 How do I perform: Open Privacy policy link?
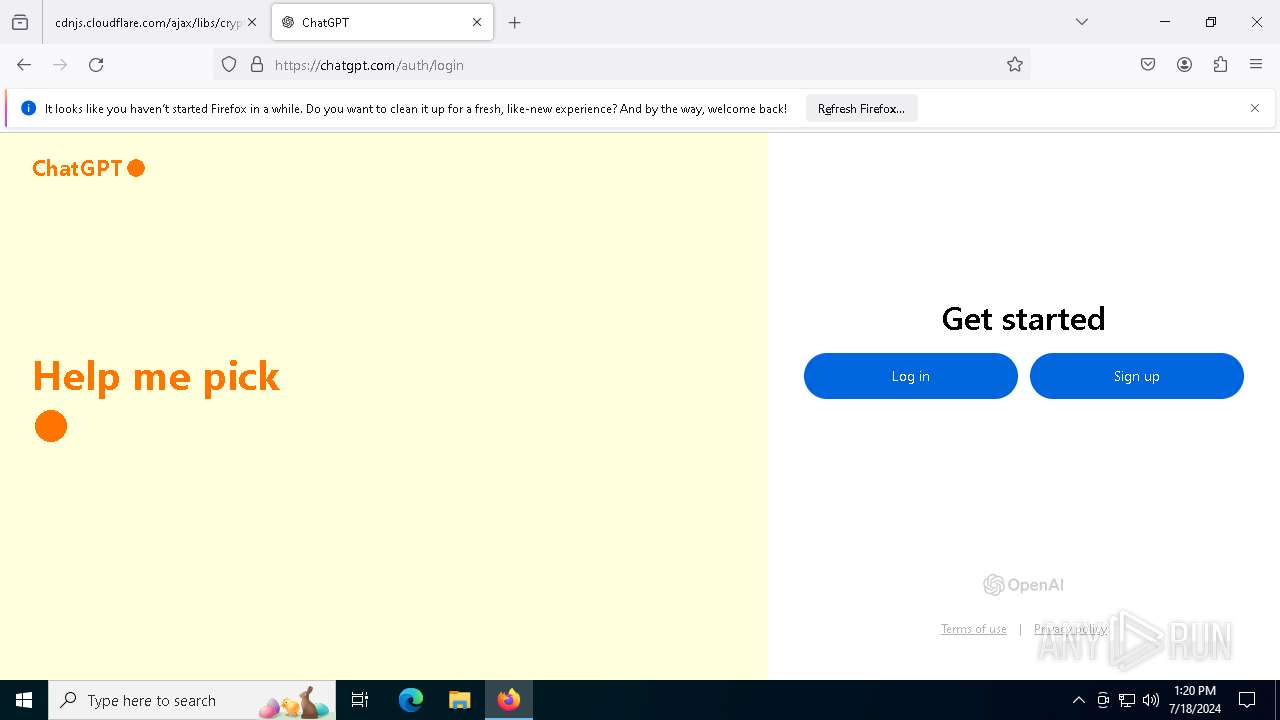(x=1070, y=629)
